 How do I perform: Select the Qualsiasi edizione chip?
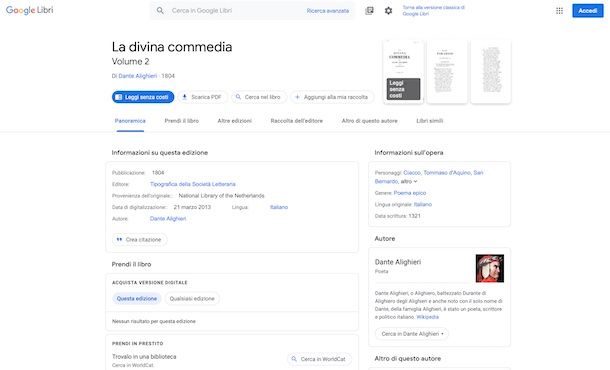click(x=192, y=298)
